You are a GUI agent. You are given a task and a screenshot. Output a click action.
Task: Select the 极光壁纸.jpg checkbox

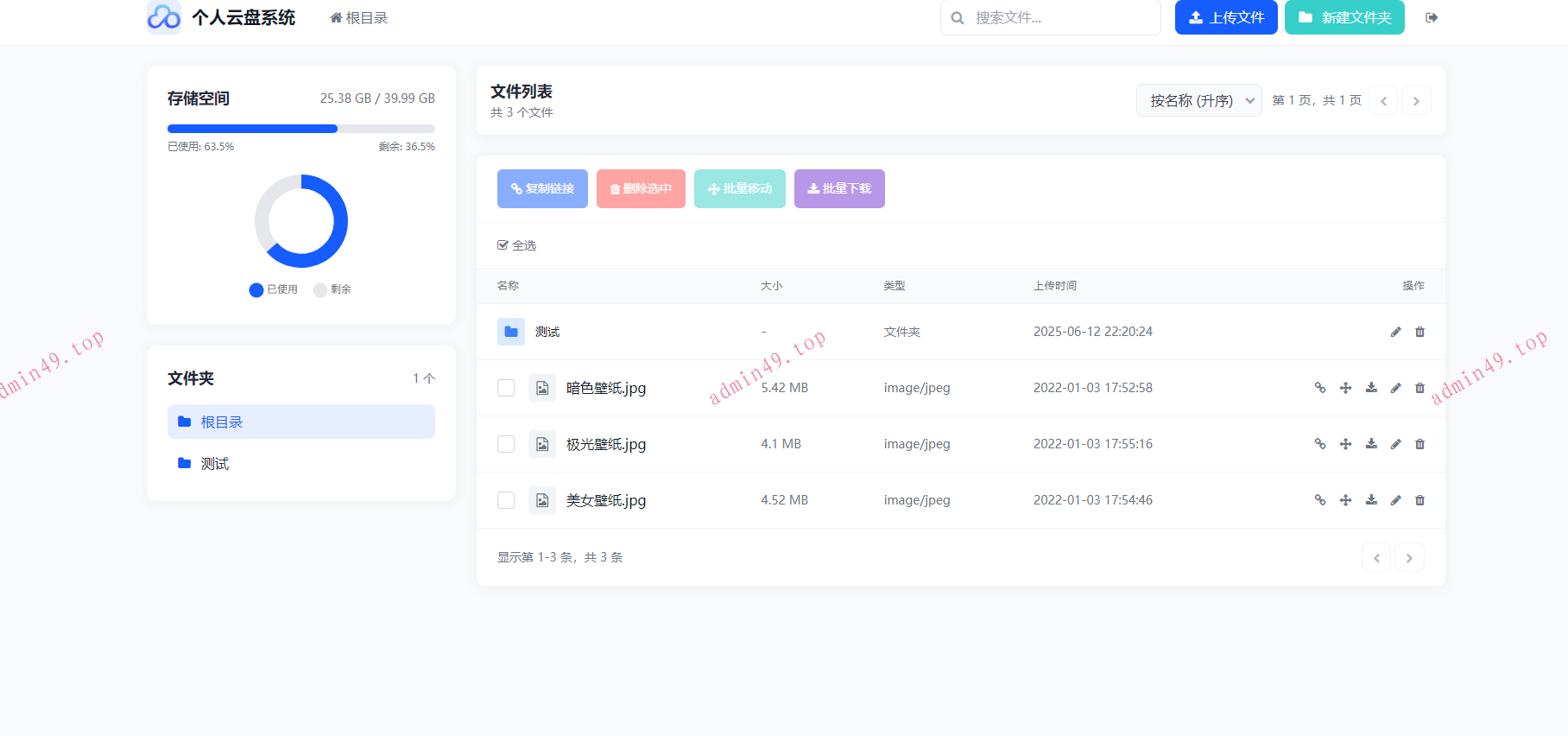(x=506, y=444)
